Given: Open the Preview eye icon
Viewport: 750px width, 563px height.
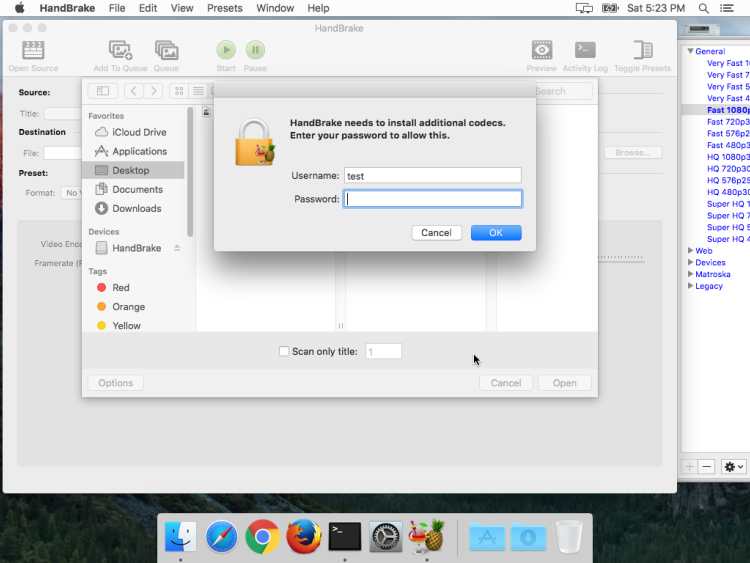Looking at the screenshot, I should 542,50.
